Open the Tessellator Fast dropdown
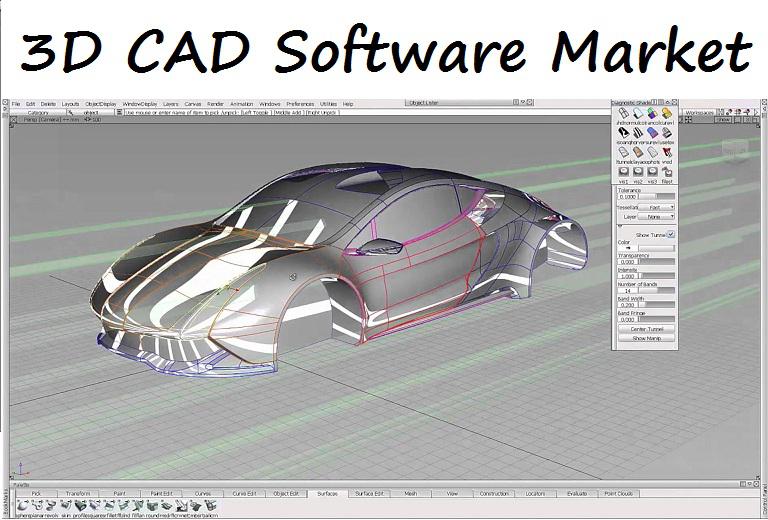The image size is (768, 520). click(x=656, y=207)
